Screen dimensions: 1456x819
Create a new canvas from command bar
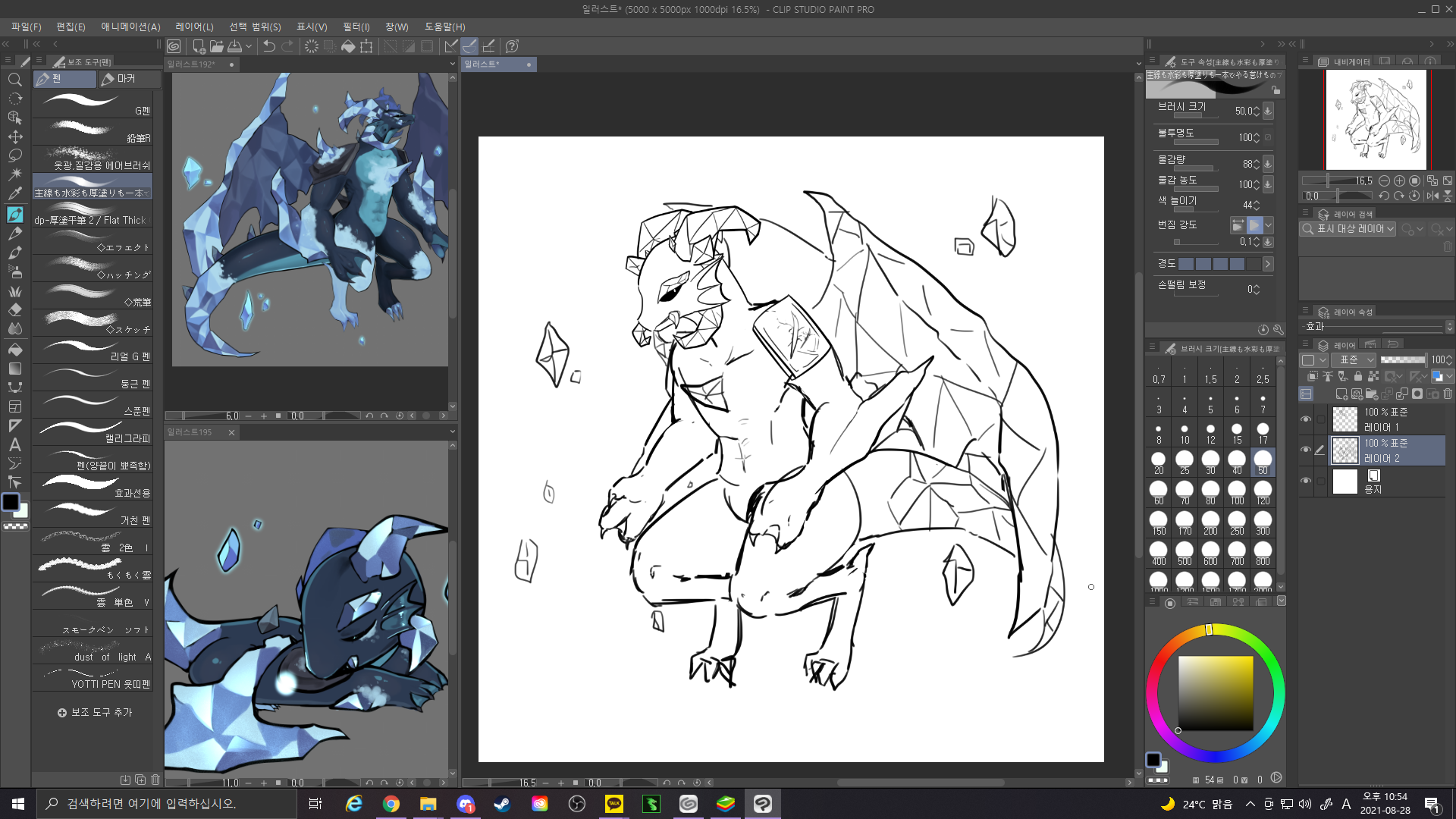199,46
